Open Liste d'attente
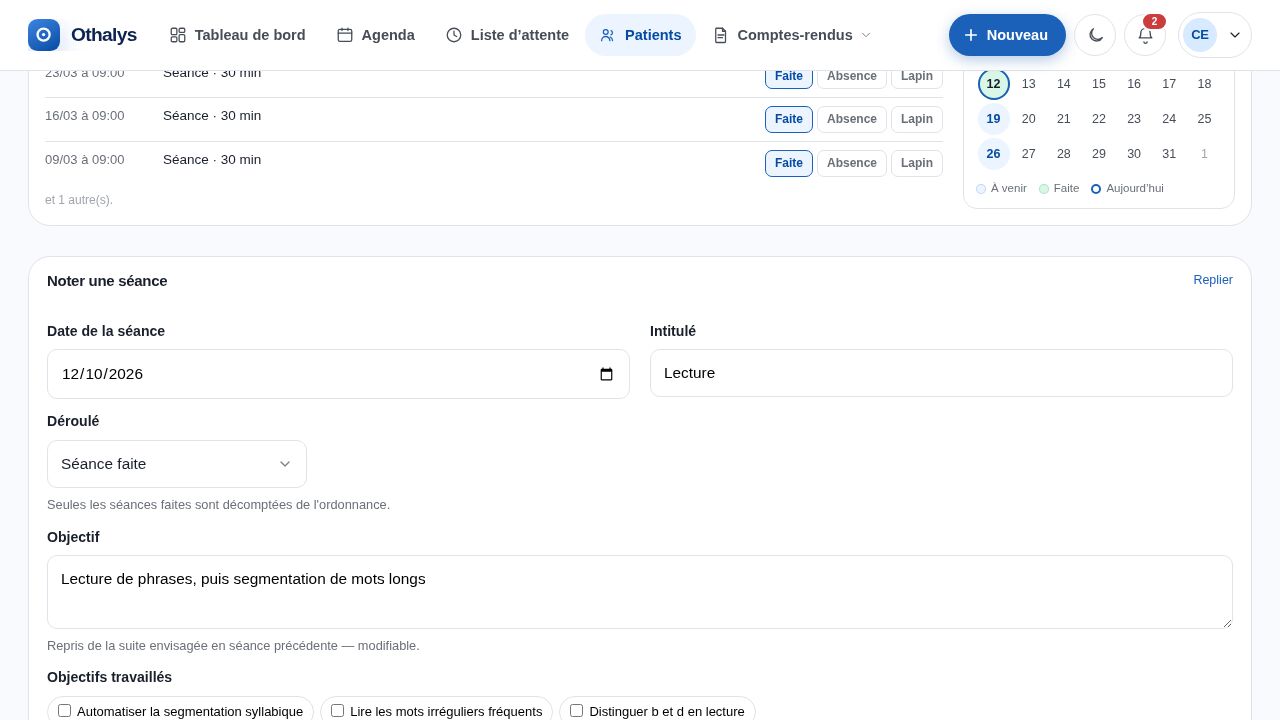1280x720 pixels. (507, 35)
